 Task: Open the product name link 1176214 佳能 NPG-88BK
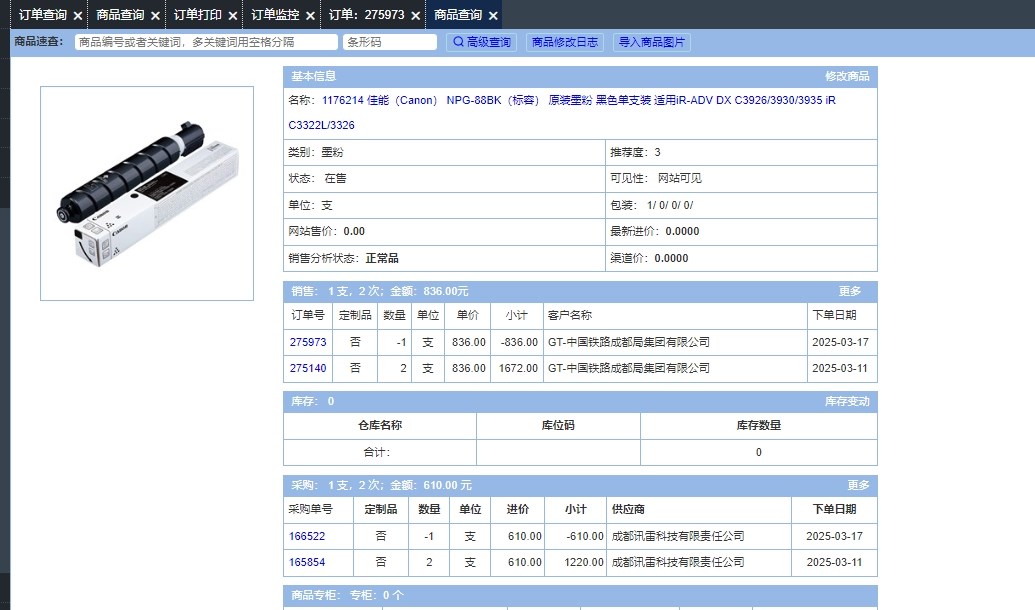click(562, 113)
